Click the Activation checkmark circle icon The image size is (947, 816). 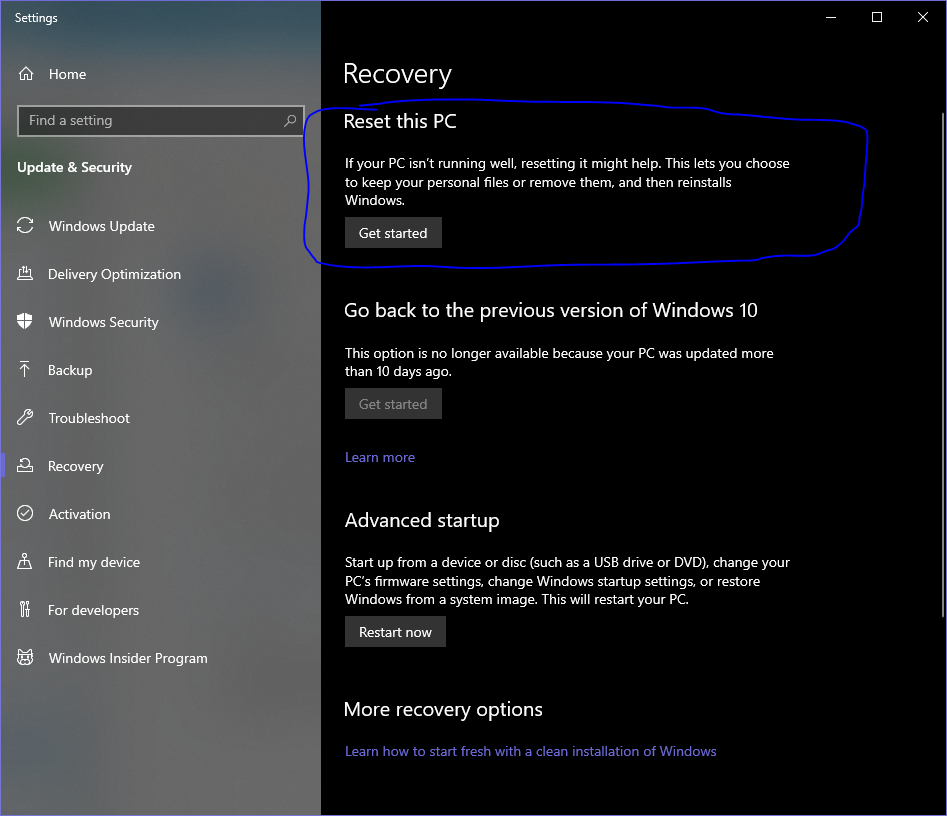coord(25,513)
